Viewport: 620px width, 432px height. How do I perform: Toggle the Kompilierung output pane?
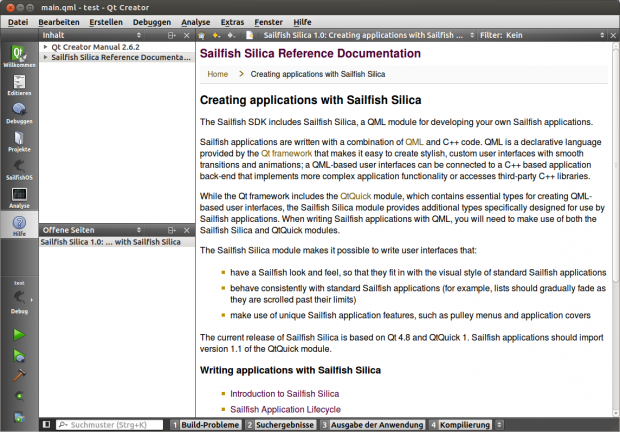[465, 424]
